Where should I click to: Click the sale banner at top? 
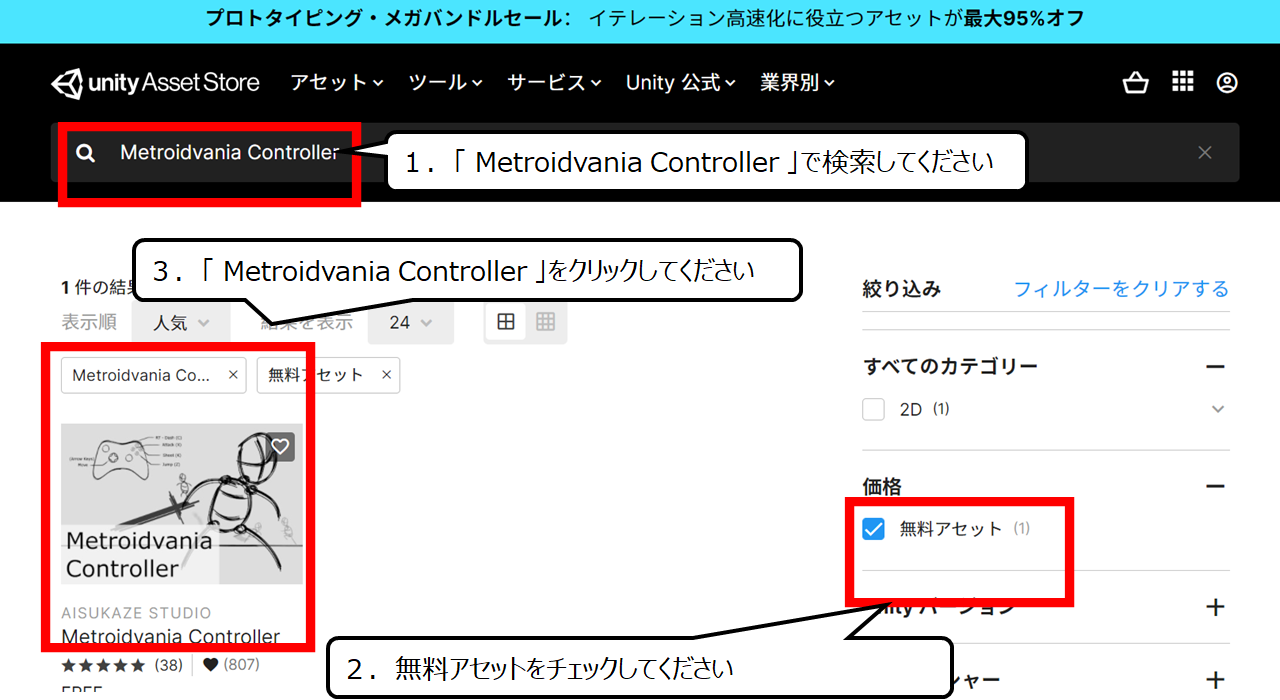(640, 21)
